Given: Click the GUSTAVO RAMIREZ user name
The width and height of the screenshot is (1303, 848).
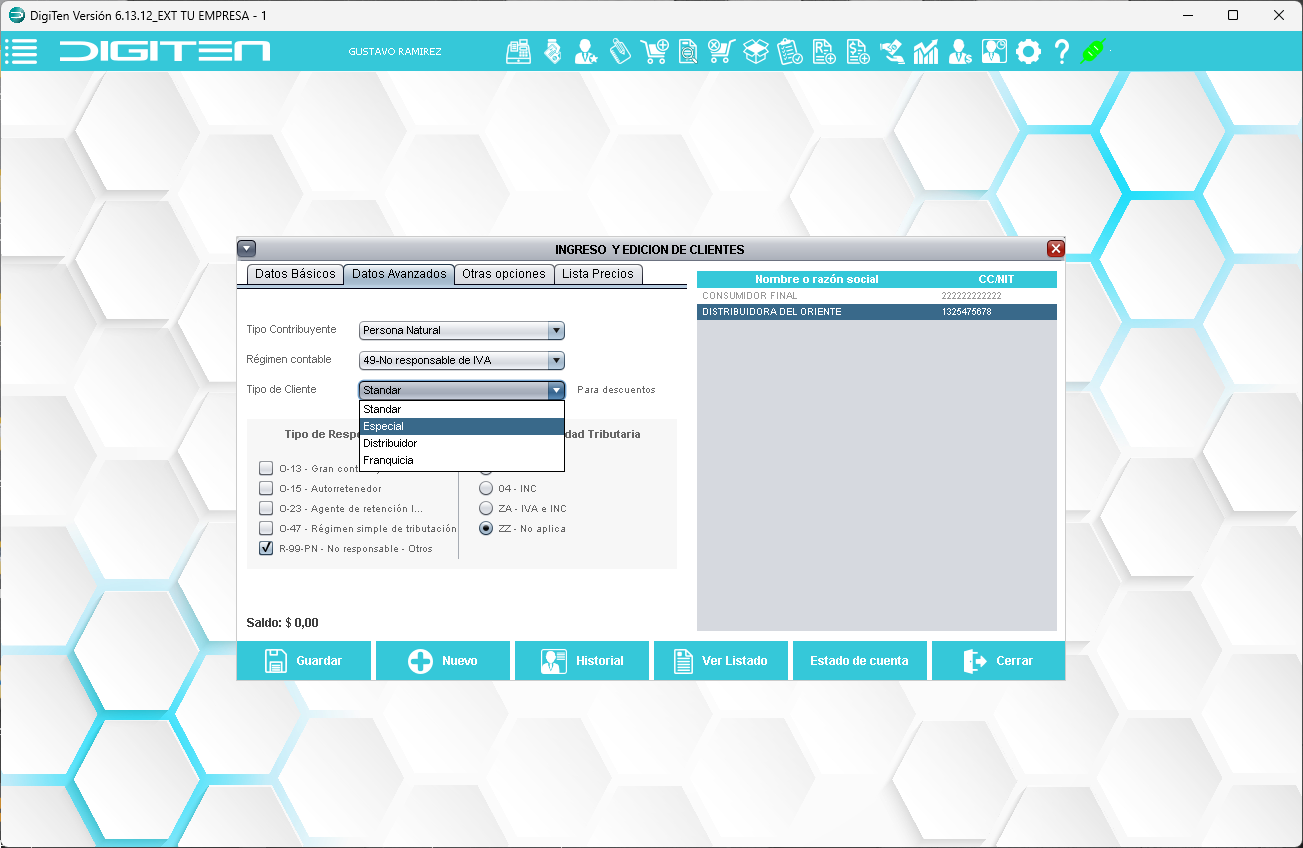Looking at the screenshot, I should pos(395,51).
